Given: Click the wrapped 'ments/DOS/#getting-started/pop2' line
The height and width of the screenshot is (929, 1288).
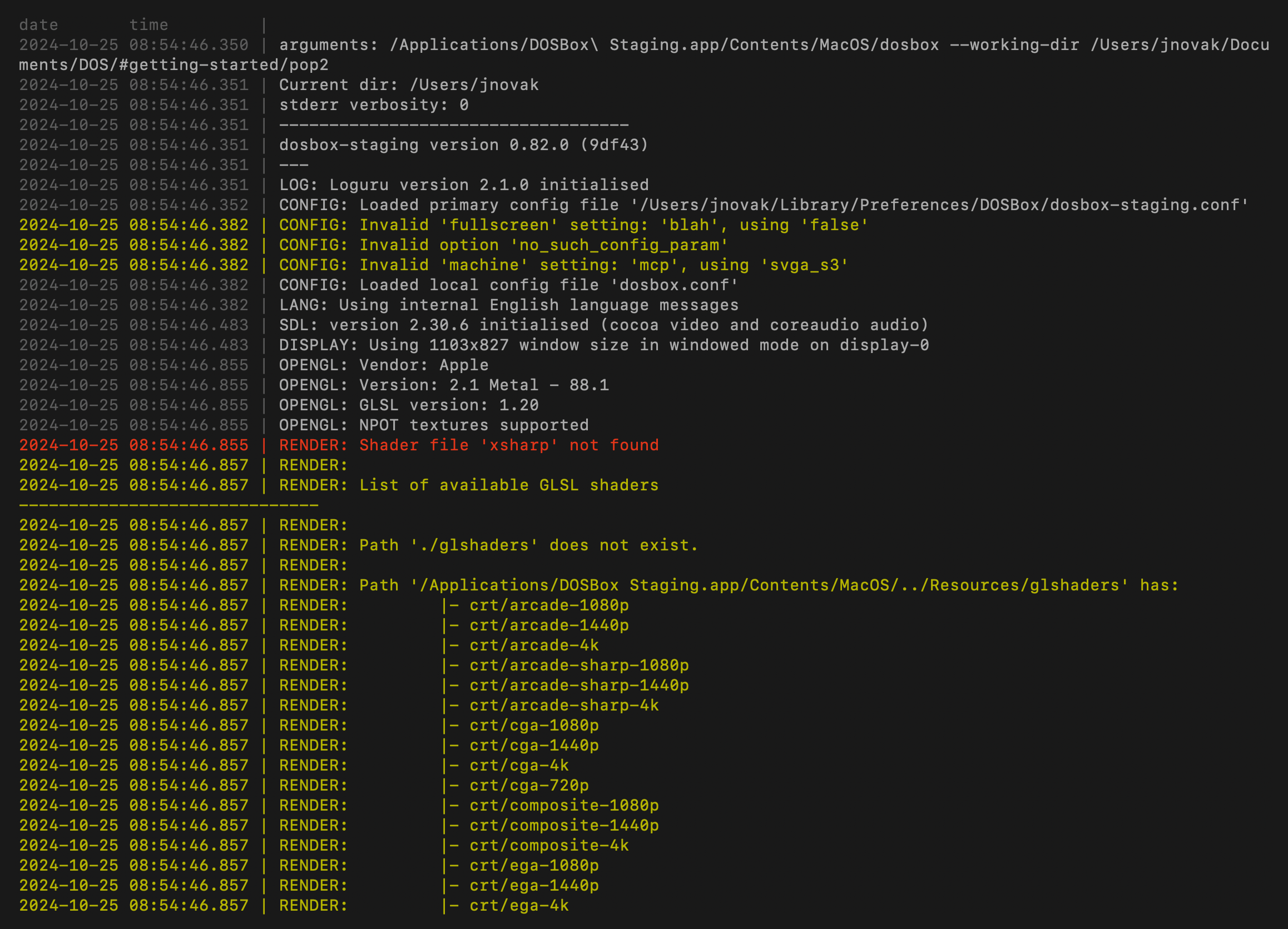Looking at the screenshot, I should (x=174, y=65).
